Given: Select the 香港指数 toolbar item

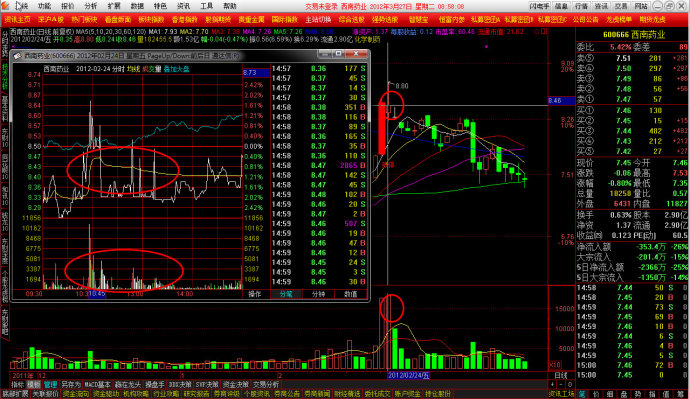Looking at the screenshot, I should [185, 20].
